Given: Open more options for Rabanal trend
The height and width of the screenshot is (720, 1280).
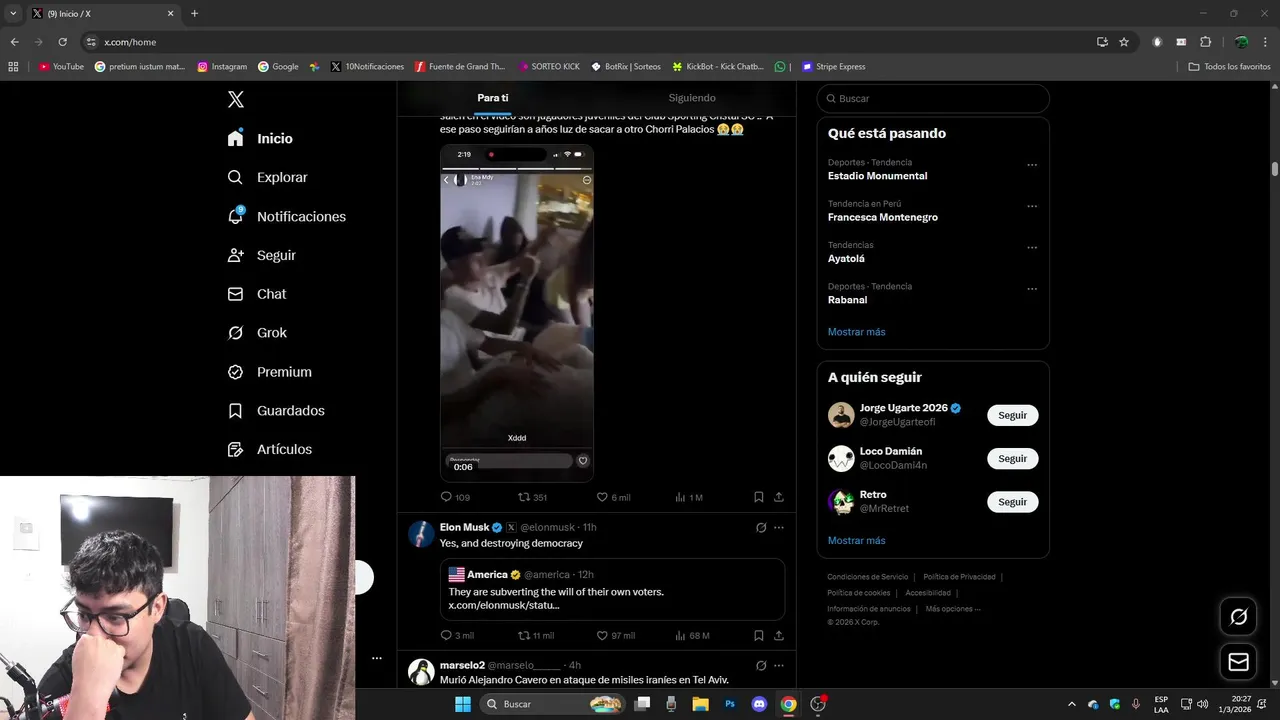Looking at the screenshot, I should pos(1032,289).
